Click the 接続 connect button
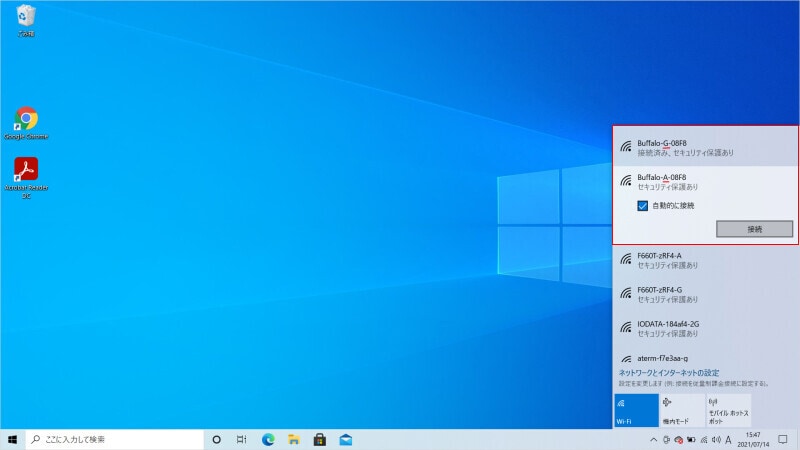Viewport: 800px width, 450px height. 754,229
